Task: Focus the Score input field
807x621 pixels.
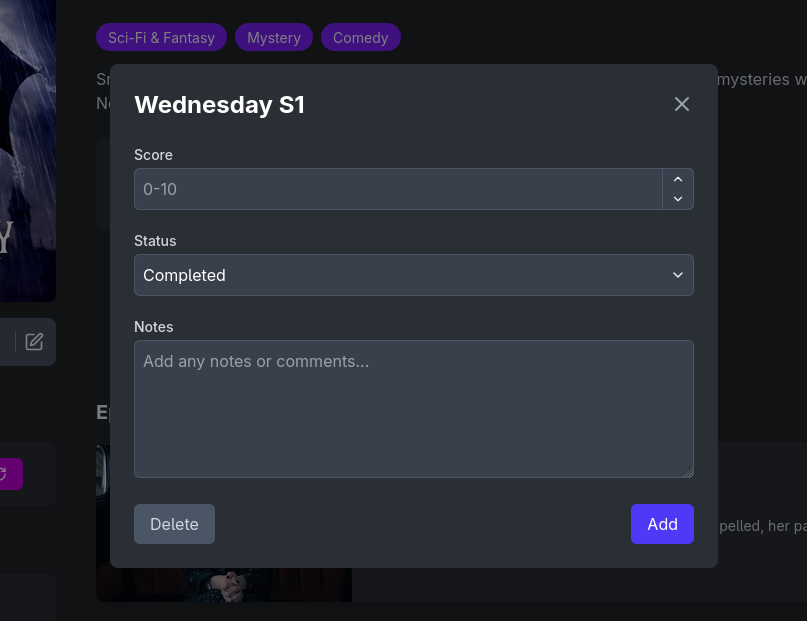Action: coord(398,189)
